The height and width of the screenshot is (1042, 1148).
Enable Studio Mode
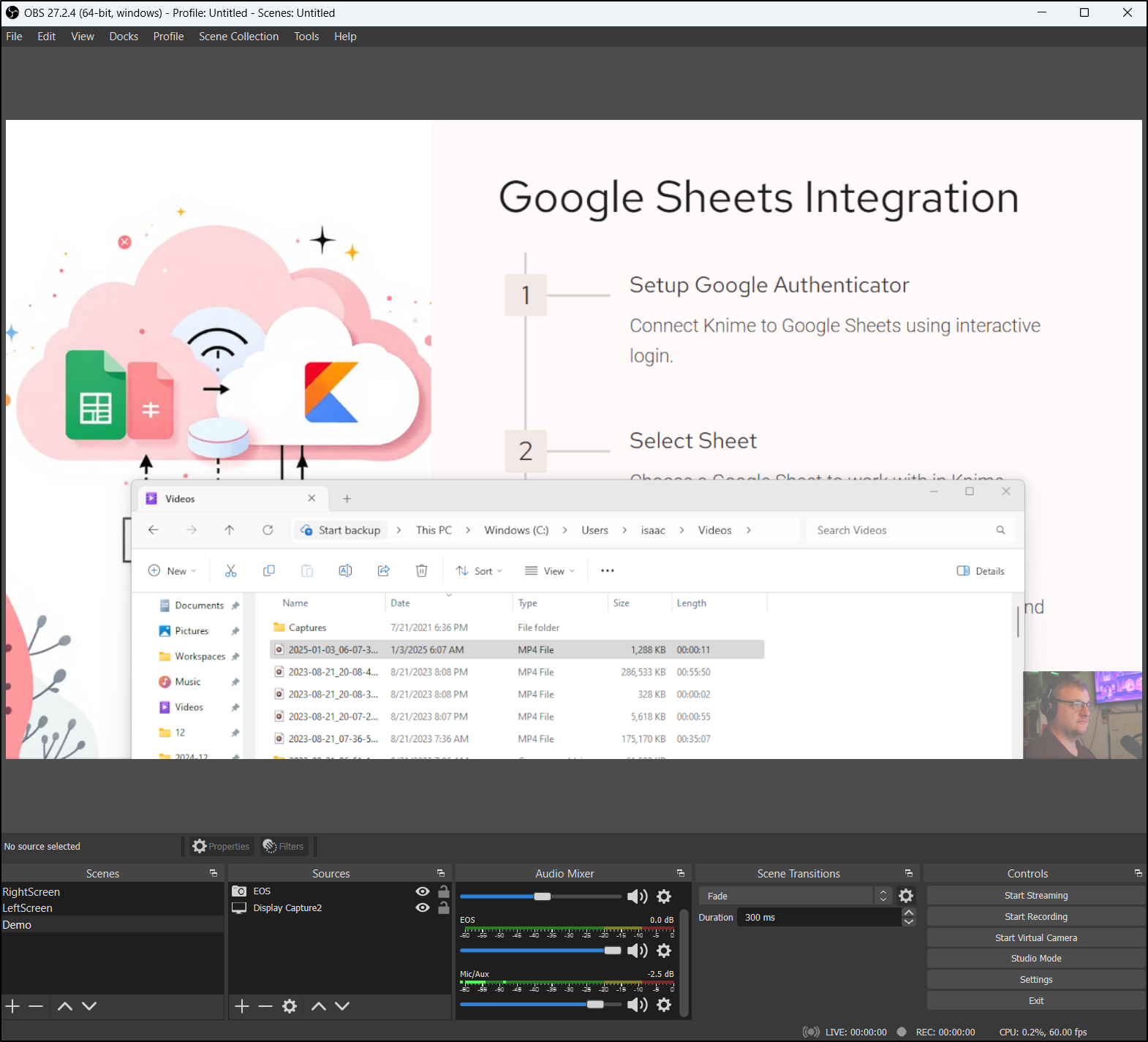(x=1036, y=959)
